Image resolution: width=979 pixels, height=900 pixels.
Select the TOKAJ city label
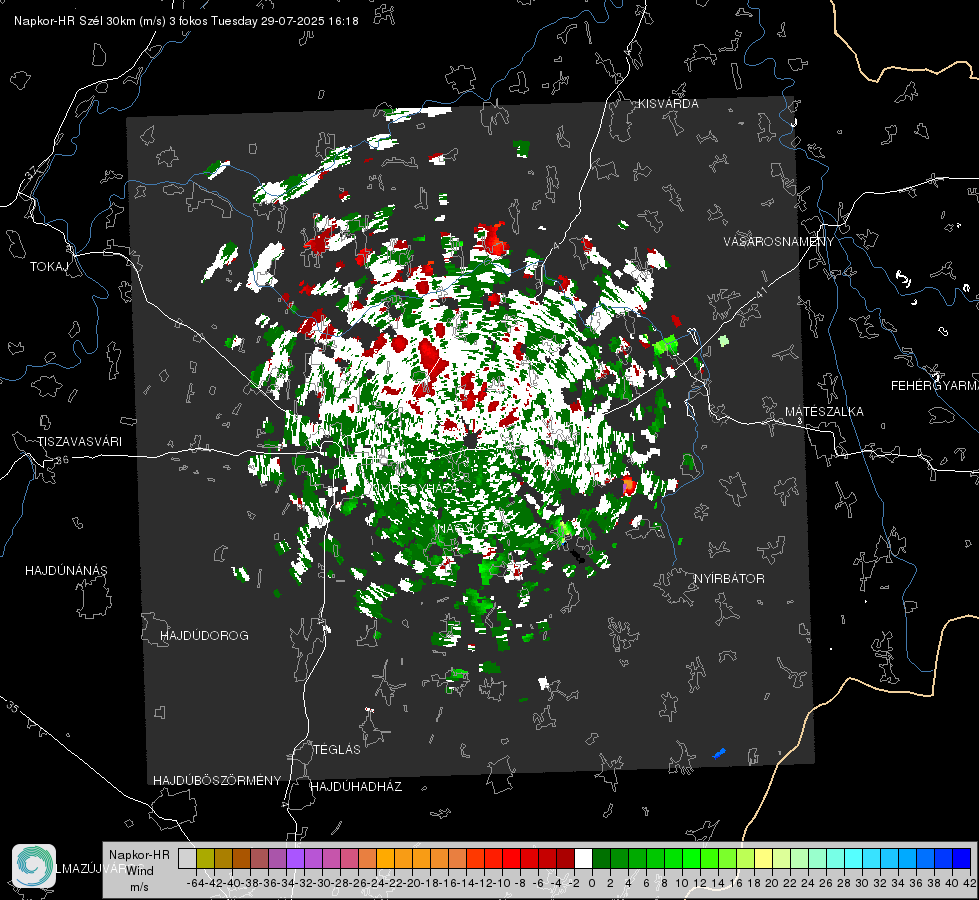click(49, 267)
